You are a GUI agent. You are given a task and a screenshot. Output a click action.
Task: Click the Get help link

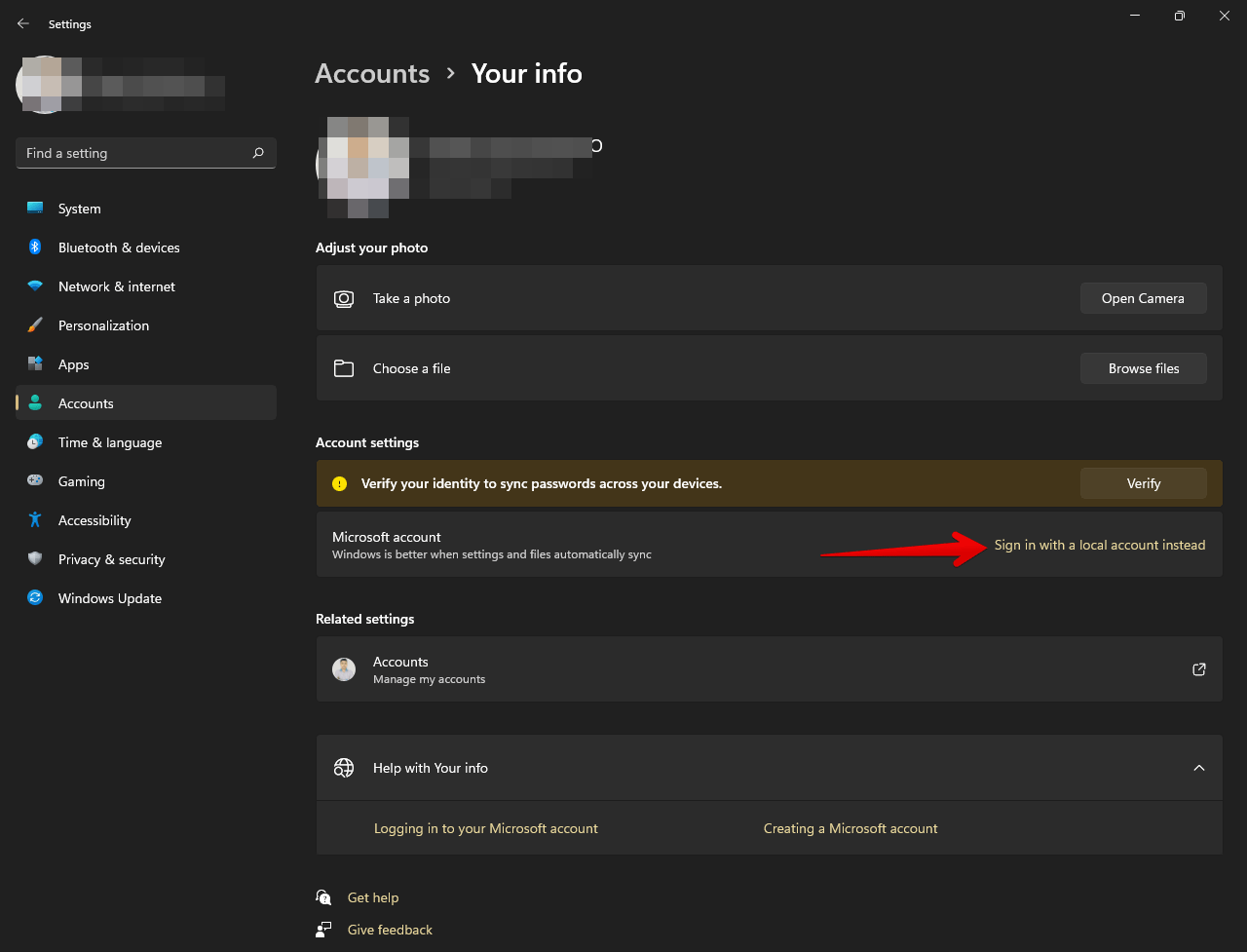coord(373,897)
